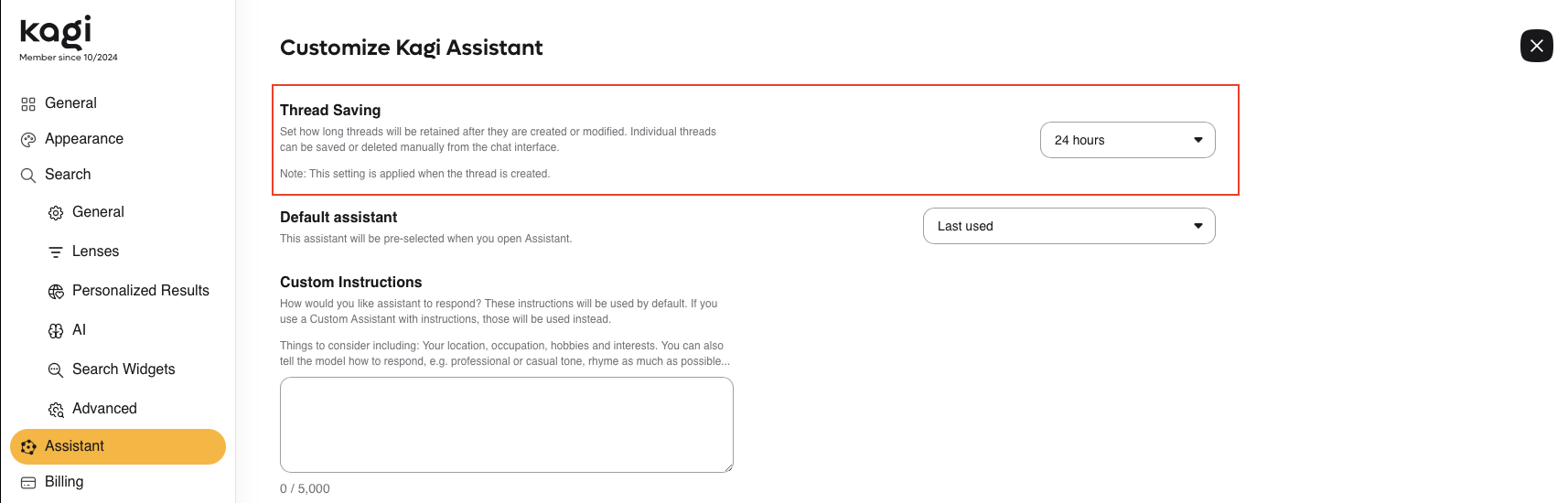Click the Lenses filter icon
Screen dimensions: 1568x503
point(56,252)
